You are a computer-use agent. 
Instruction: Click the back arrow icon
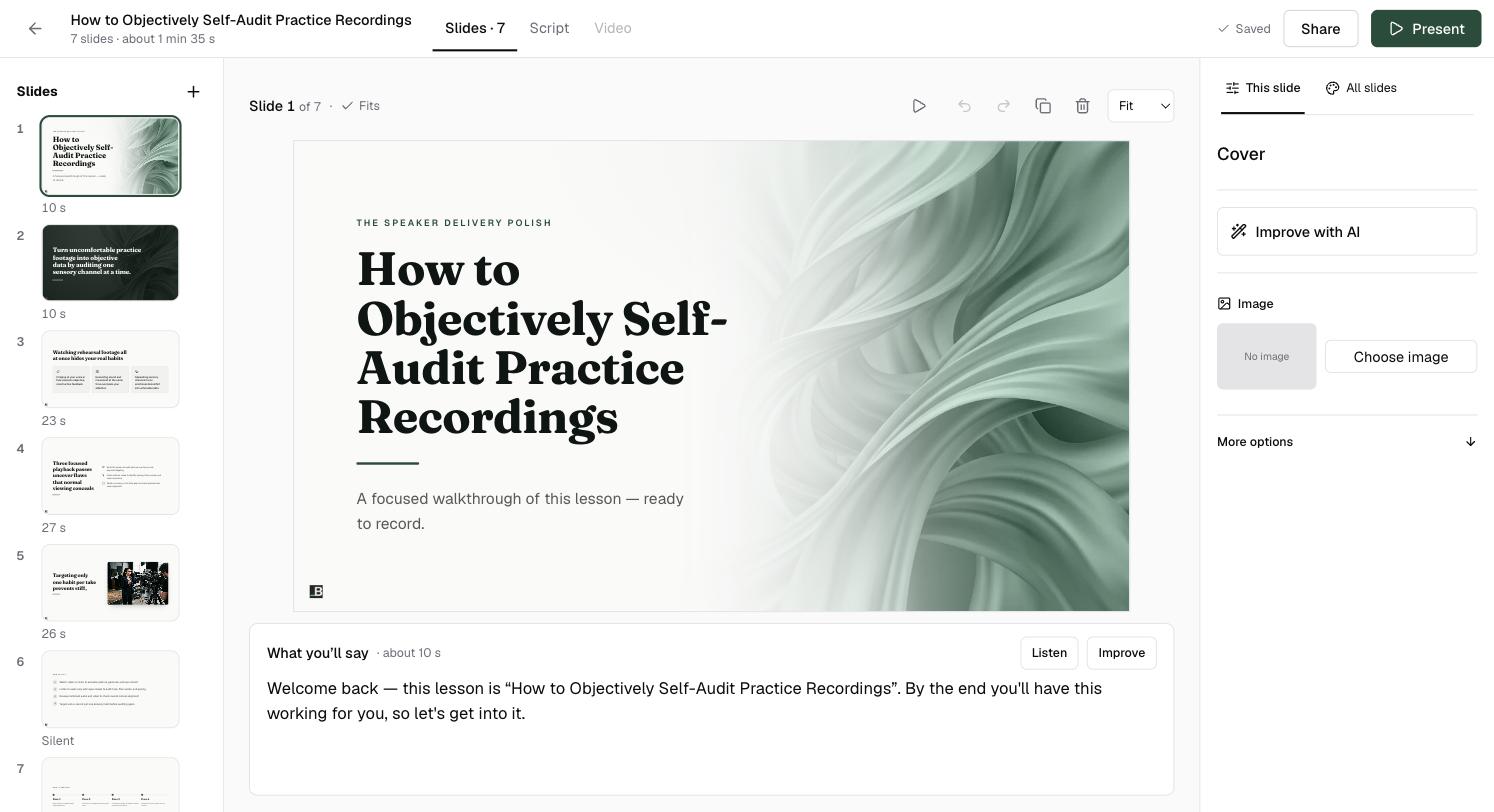tap(35, 29)
